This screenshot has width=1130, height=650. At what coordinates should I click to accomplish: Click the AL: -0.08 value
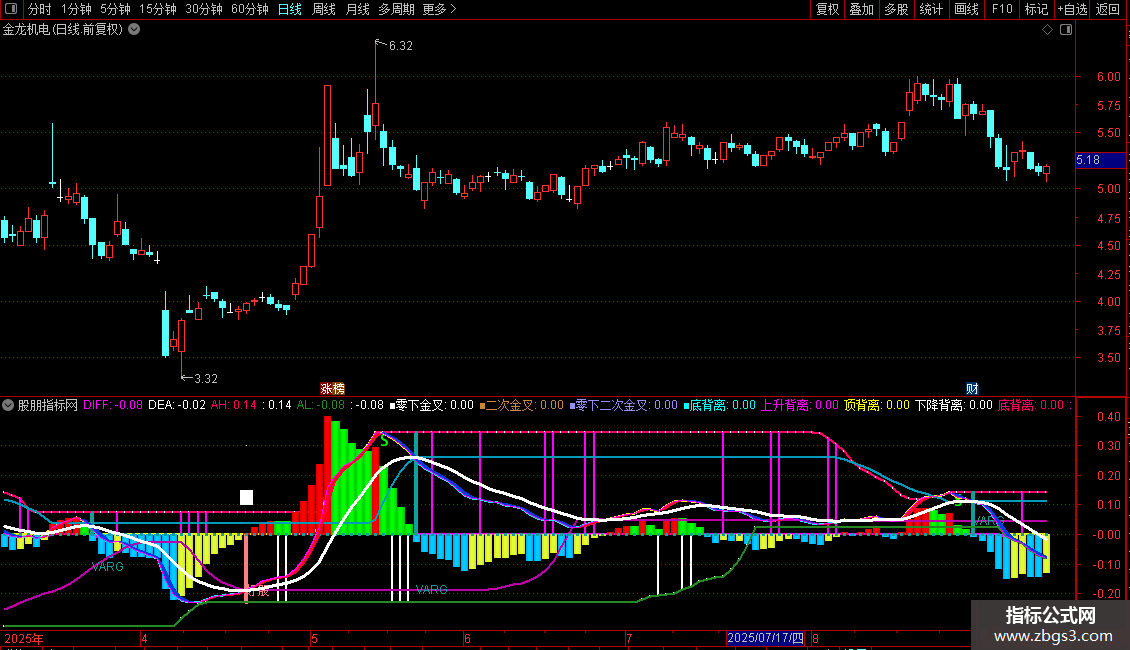[321, 405]
